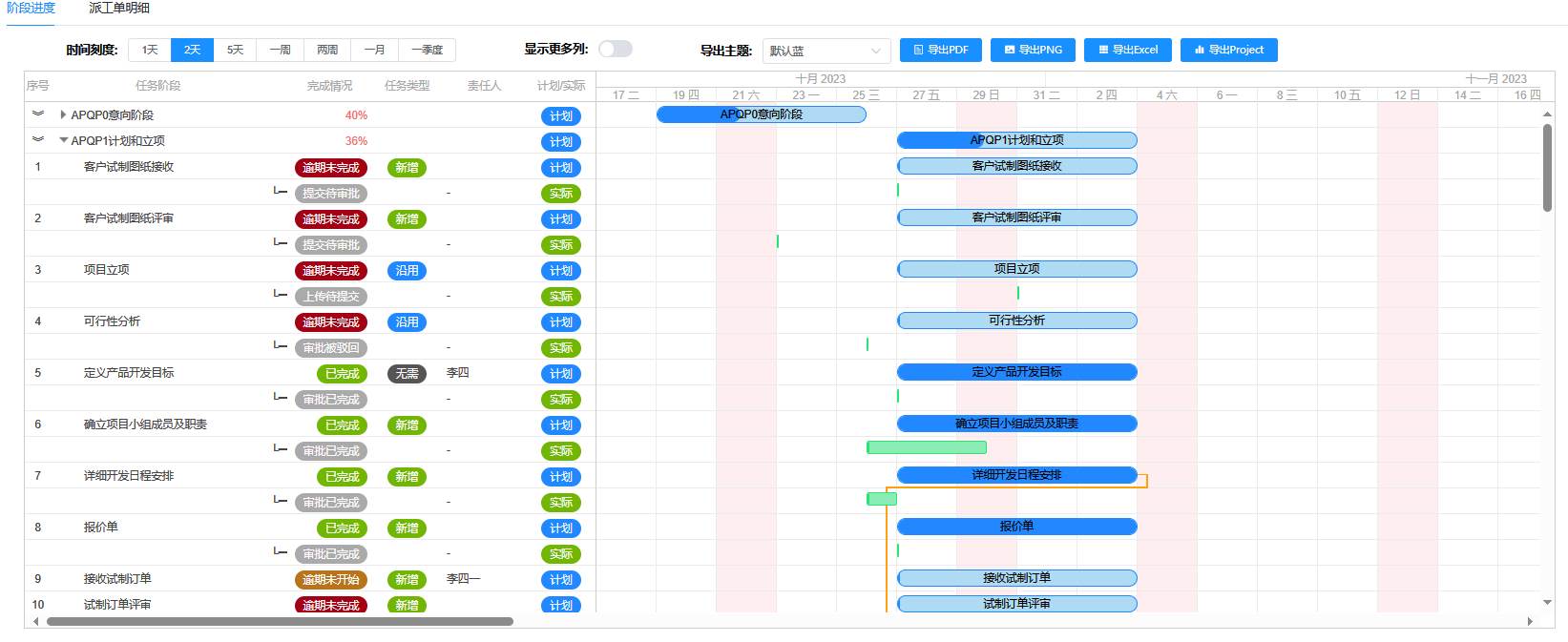Screen dimensions: 1568x642
Task: Click the 沿用 tag on 项目立项 row
Action: point(407,271)
